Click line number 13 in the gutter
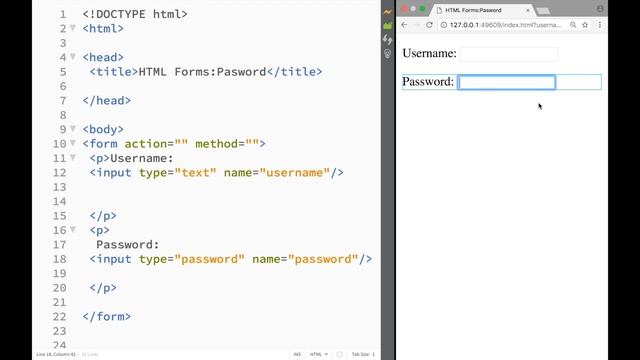Viewport: 640px width, 360px height. (x=60, y=187)
